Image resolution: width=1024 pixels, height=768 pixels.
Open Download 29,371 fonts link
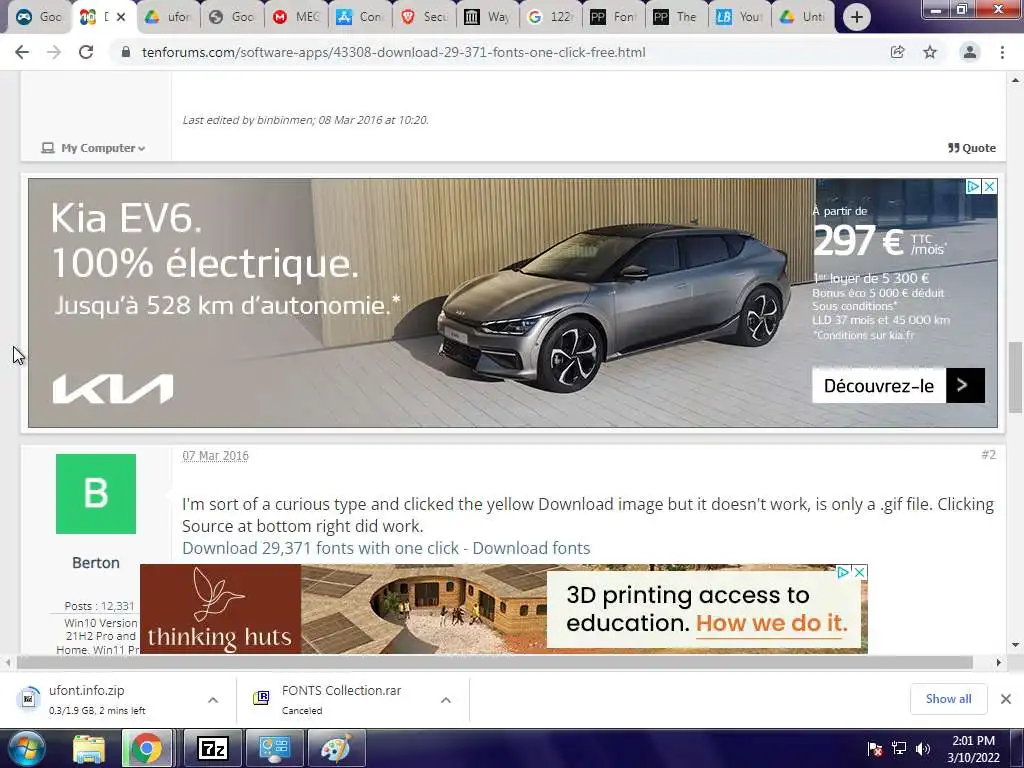click(x=386, y=548)
